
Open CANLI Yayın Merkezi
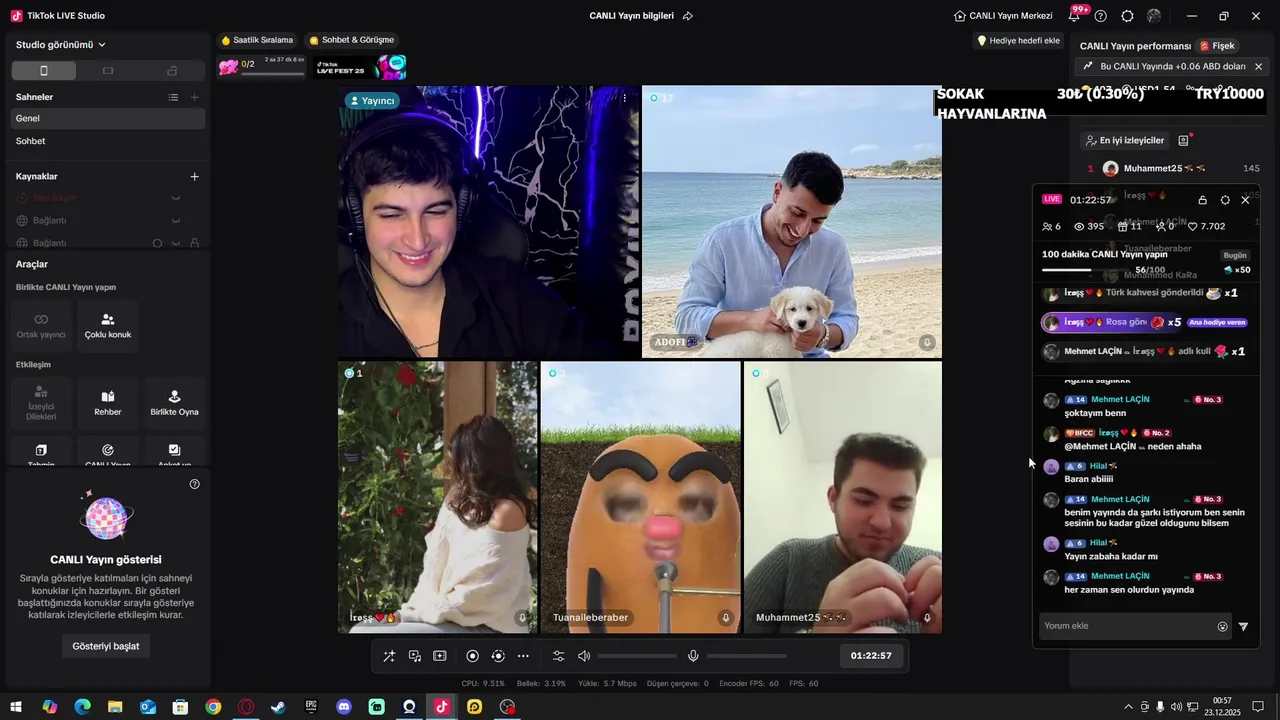tap(1003, 16)
